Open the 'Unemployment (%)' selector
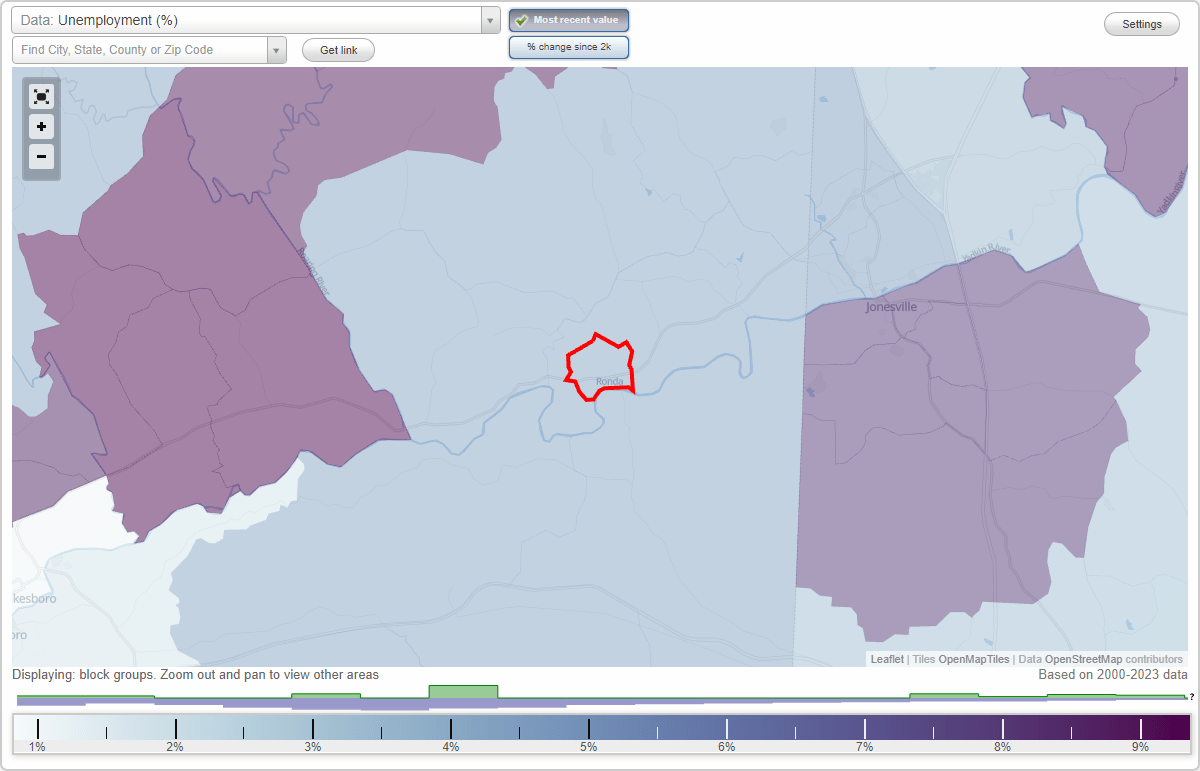This screenshot has height=771, width=1200. point(250,19)
